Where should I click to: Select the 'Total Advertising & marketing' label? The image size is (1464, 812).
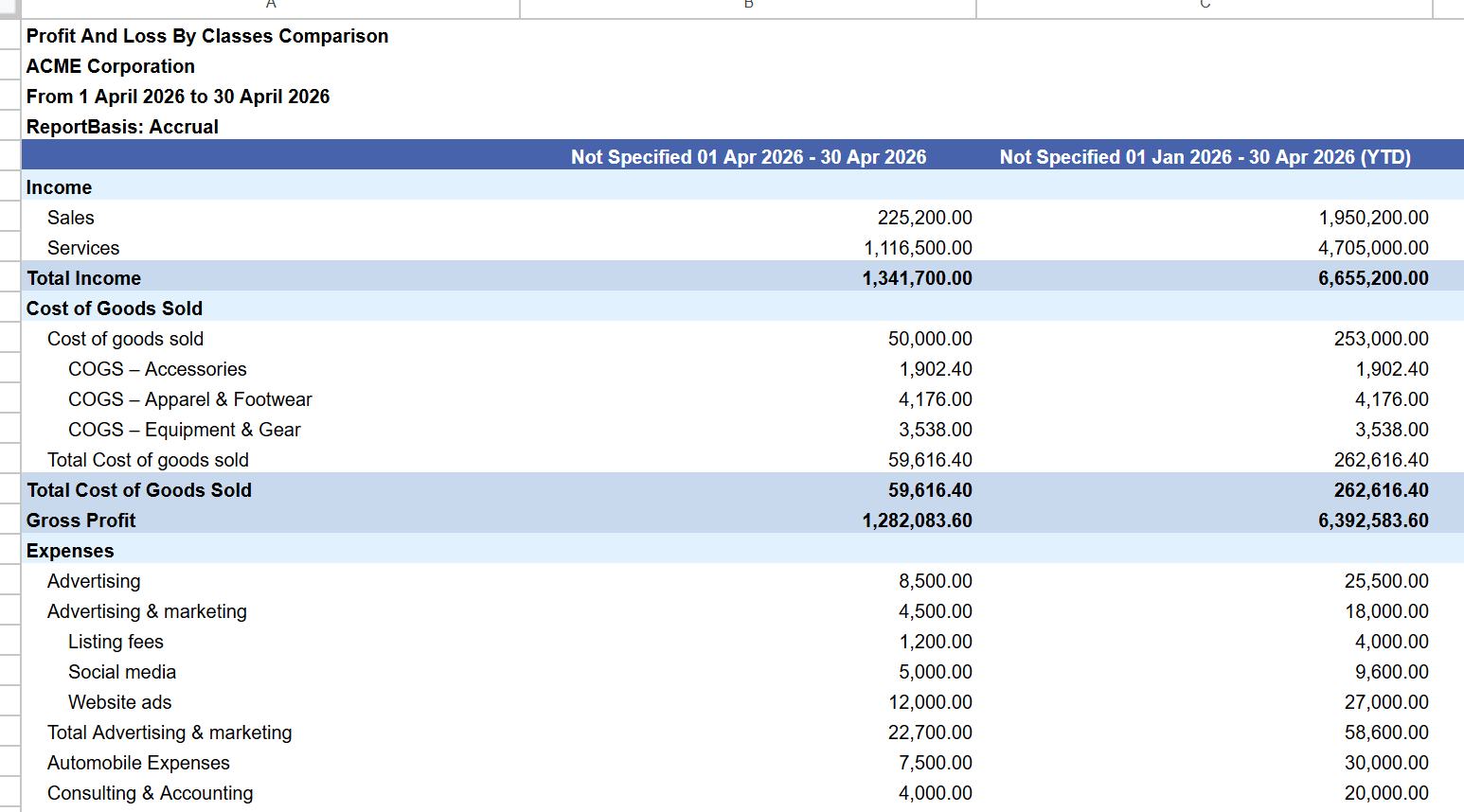point(170,733)
